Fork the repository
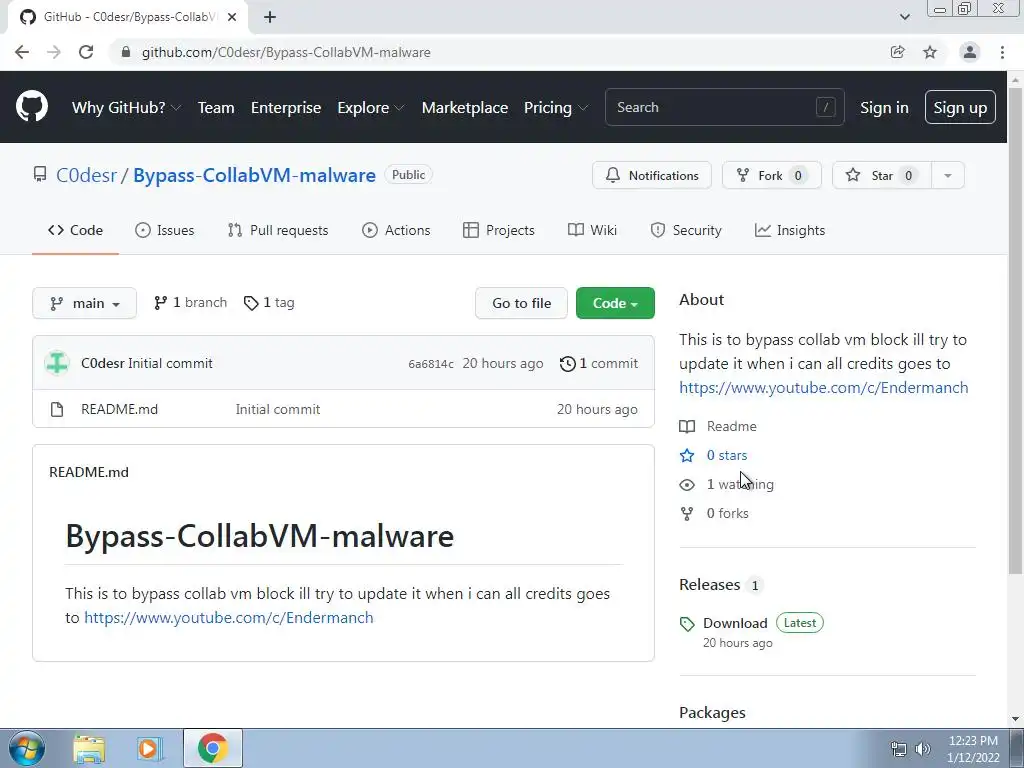 tap(771, 175)
